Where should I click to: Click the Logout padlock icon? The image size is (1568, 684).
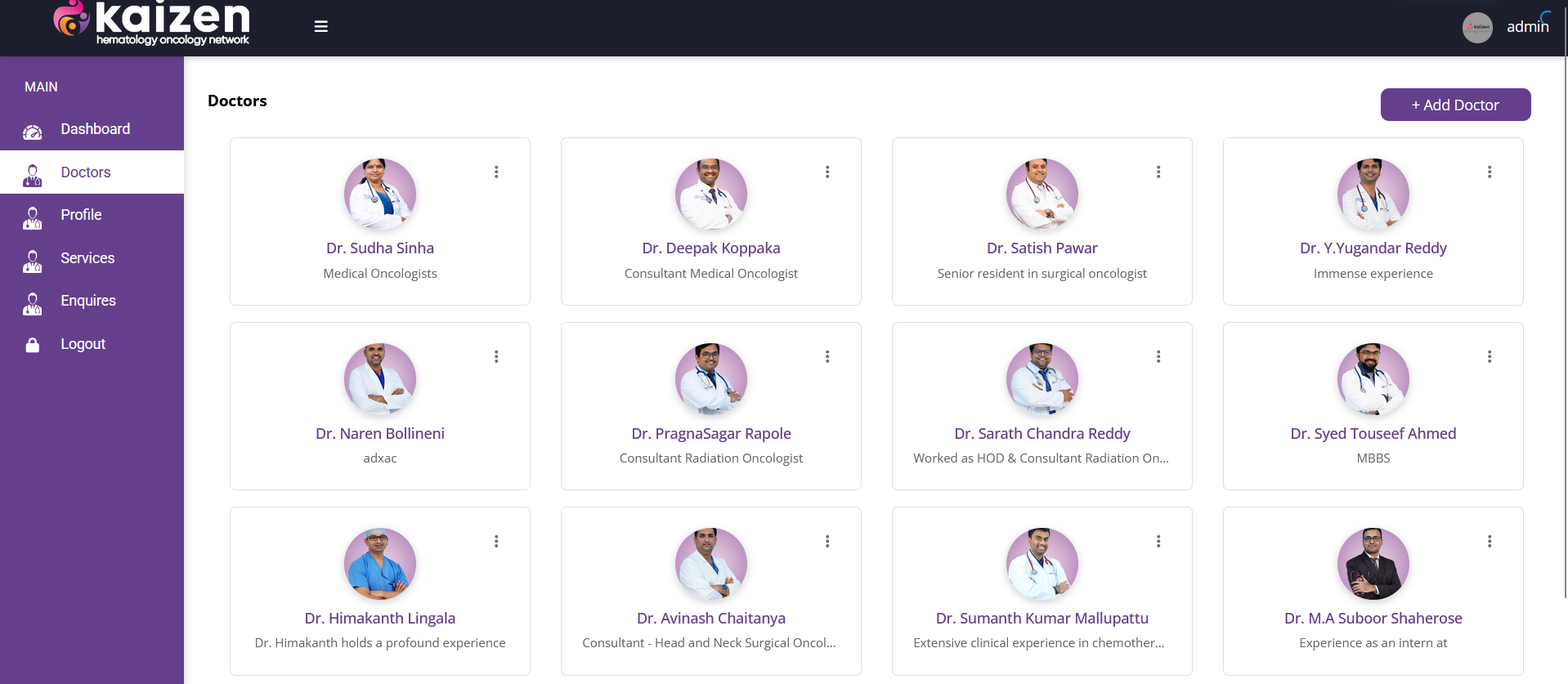[x=33, y=345]
